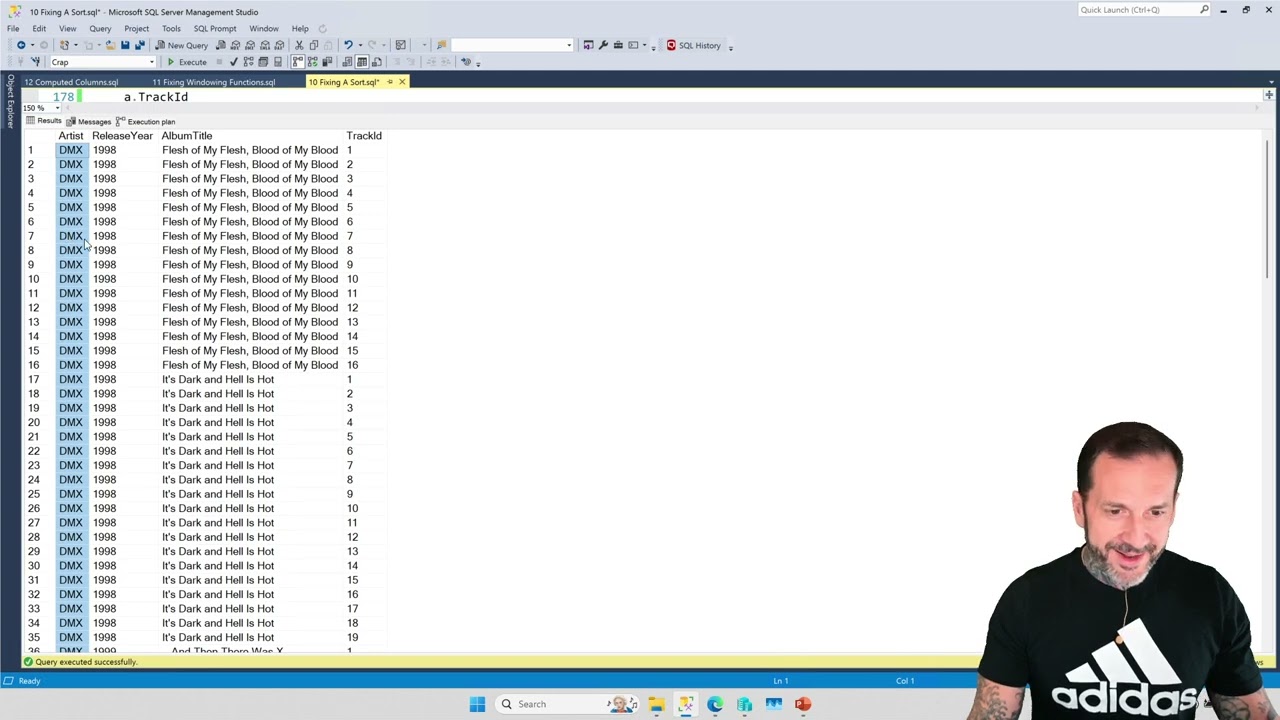Open the find combo box dropdown

point(569,45)
